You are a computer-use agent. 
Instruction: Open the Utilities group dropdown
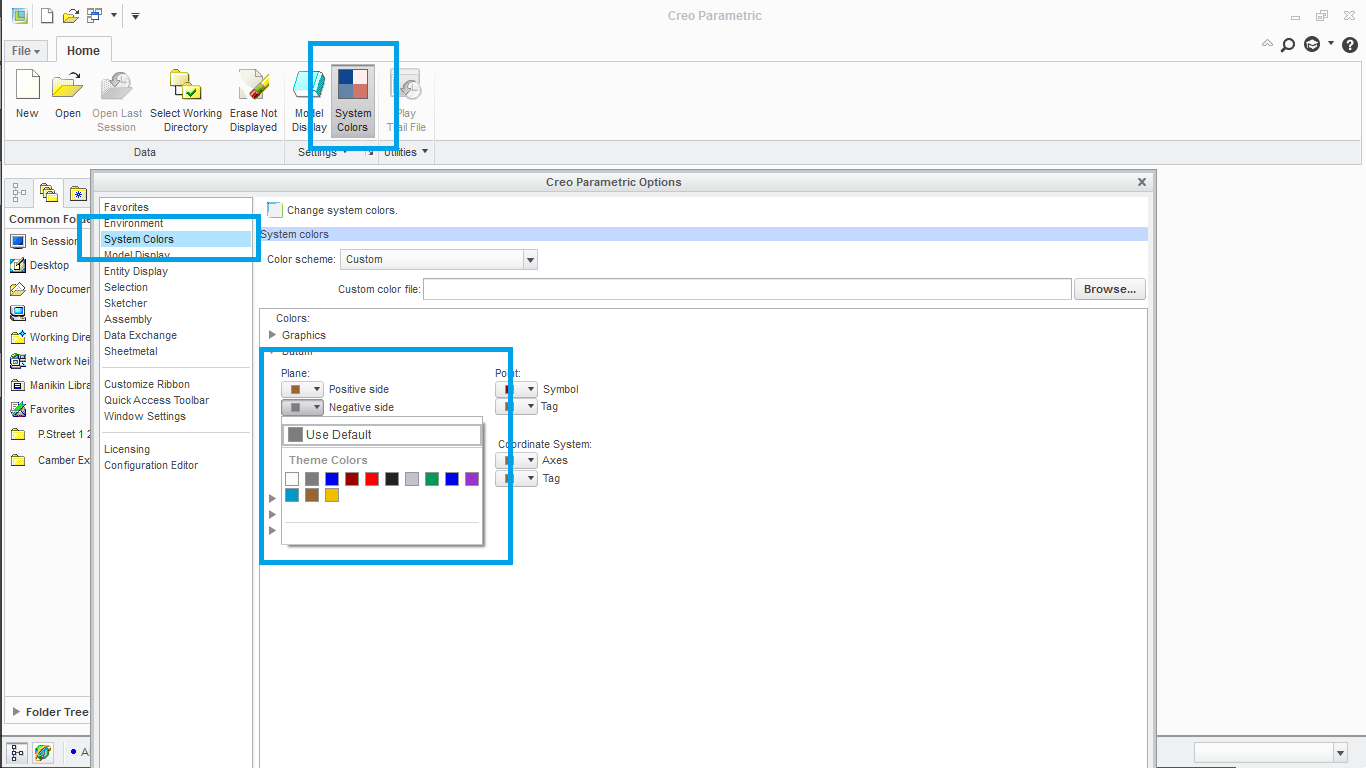click(x=406, y=152)
